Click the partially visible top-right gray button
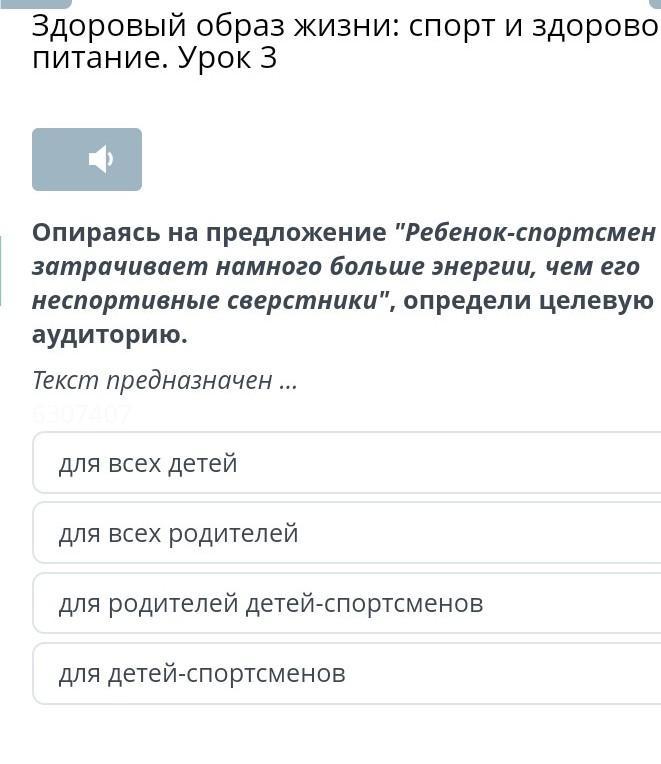661x764 pixels. (656, 4)
